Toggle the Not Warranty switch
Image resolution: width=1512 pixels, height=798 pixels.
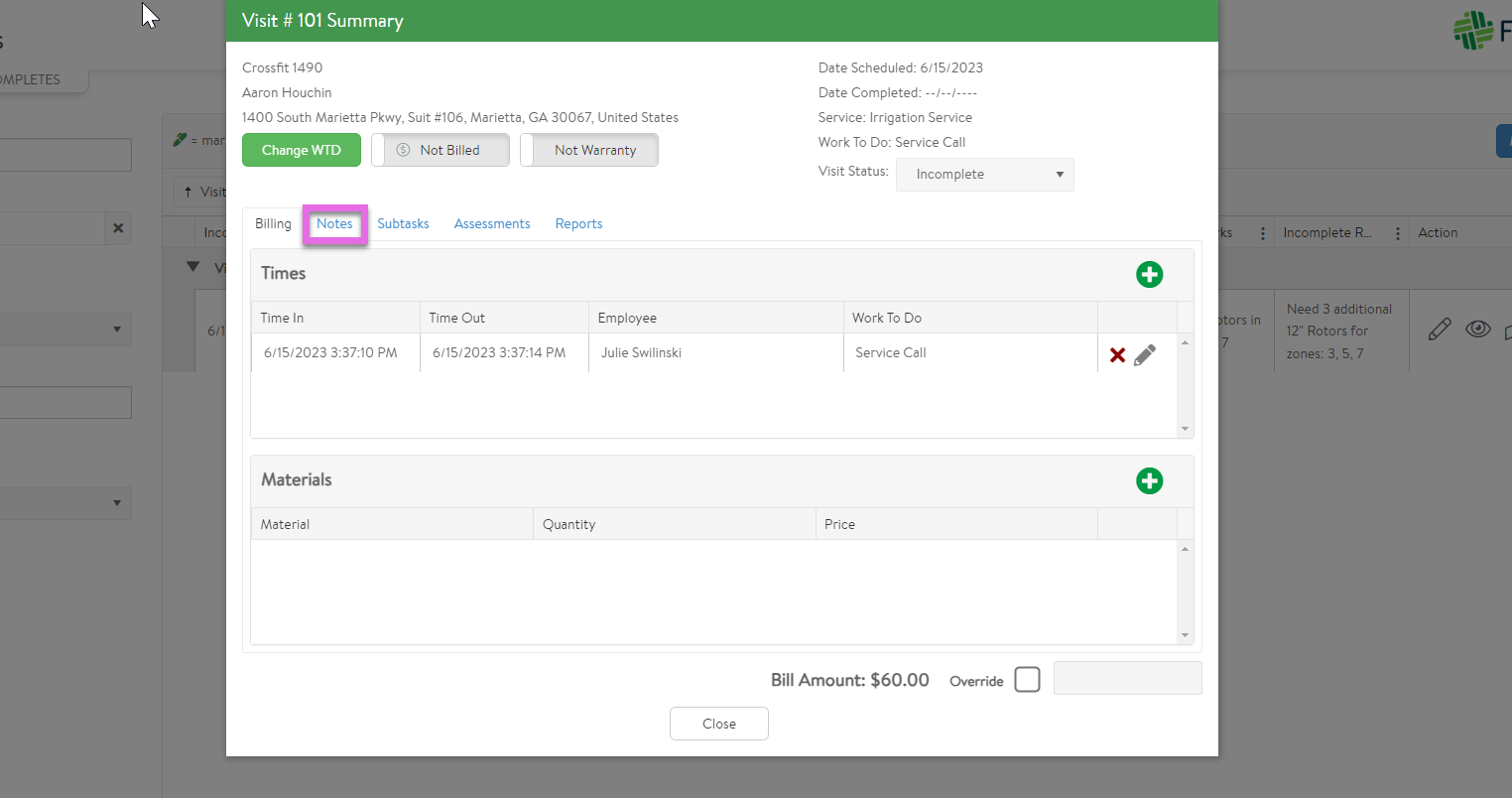coord(589,150)
